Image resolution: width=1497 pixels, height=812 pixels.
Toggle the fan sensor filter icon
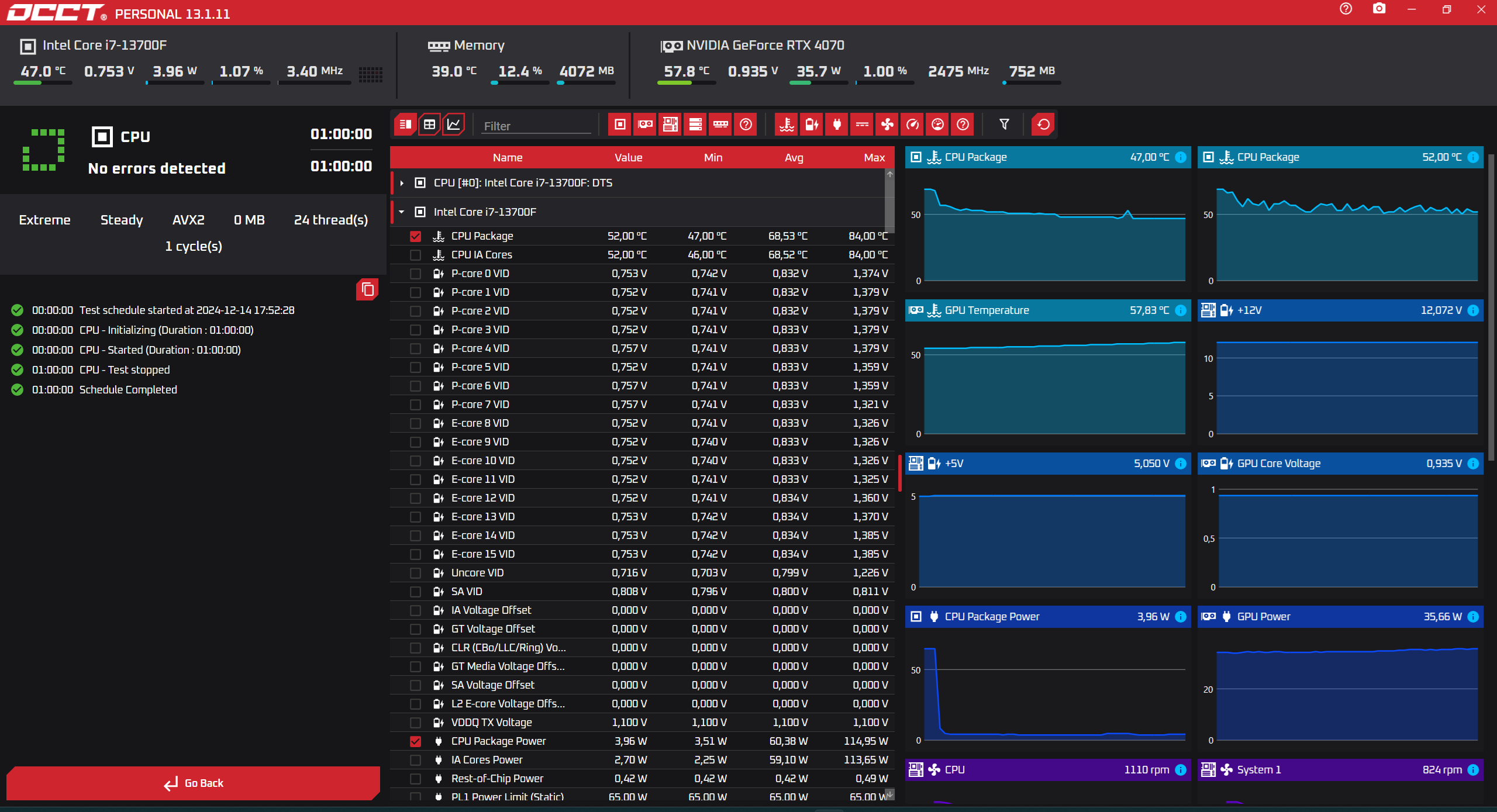887,125
